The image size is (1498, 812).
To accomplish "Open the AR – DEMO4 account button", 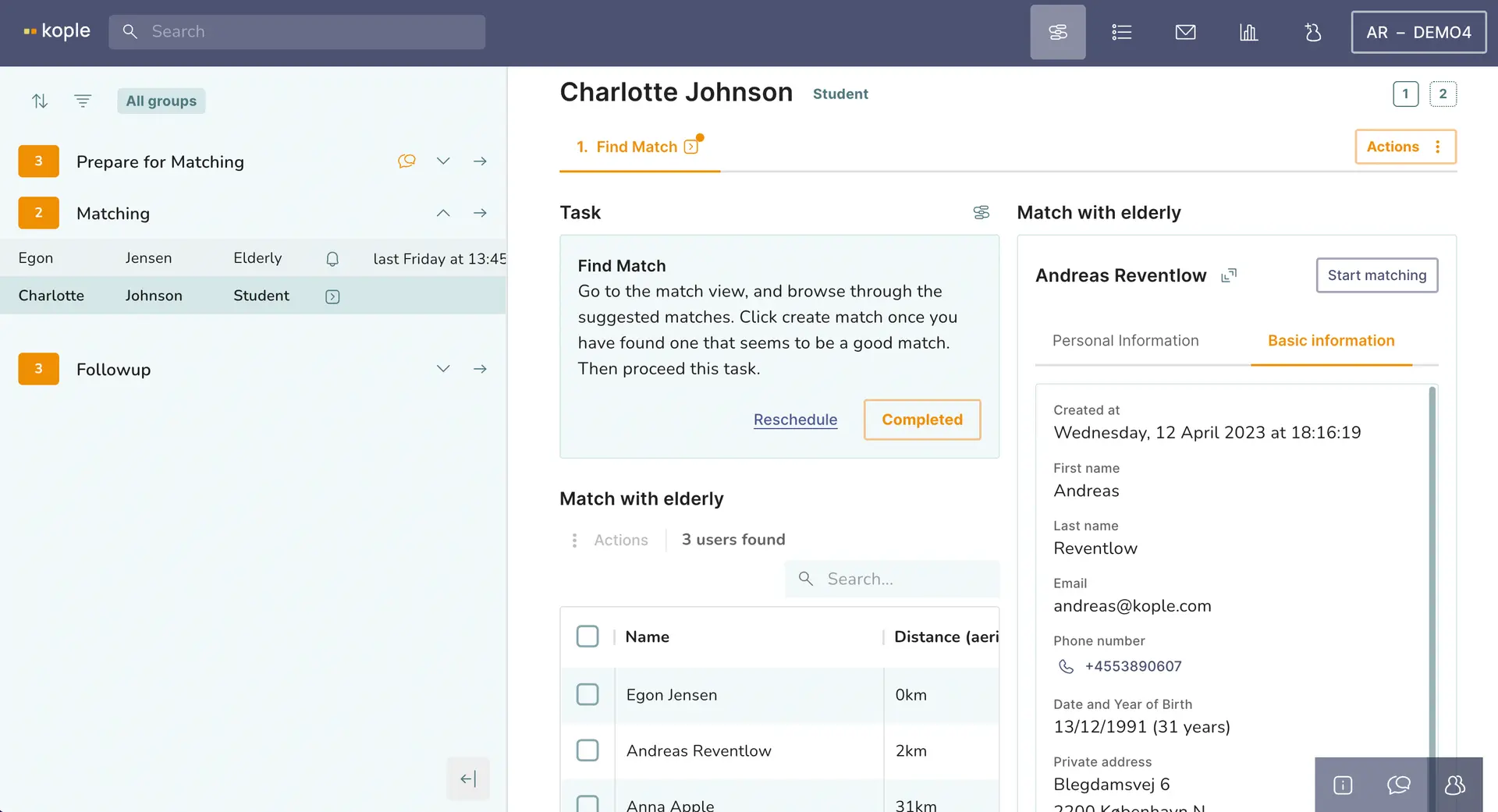I will click(1418, 32).
